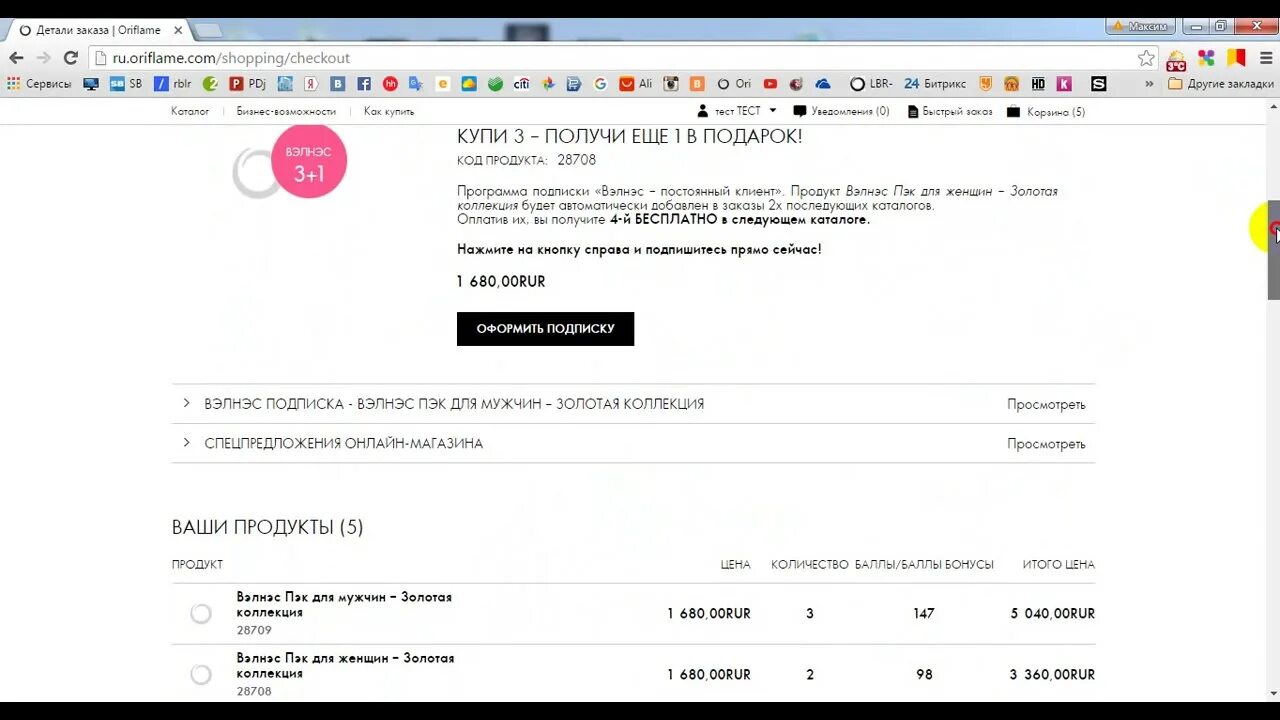Open the SB bookmark
This screenshot has width=1280, height=720.
[126, 84]
